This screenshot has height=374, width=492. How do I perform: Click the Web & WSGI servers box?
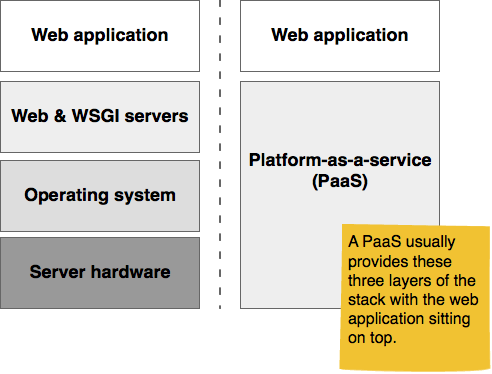pyautogui.click(x=100, y=117)
